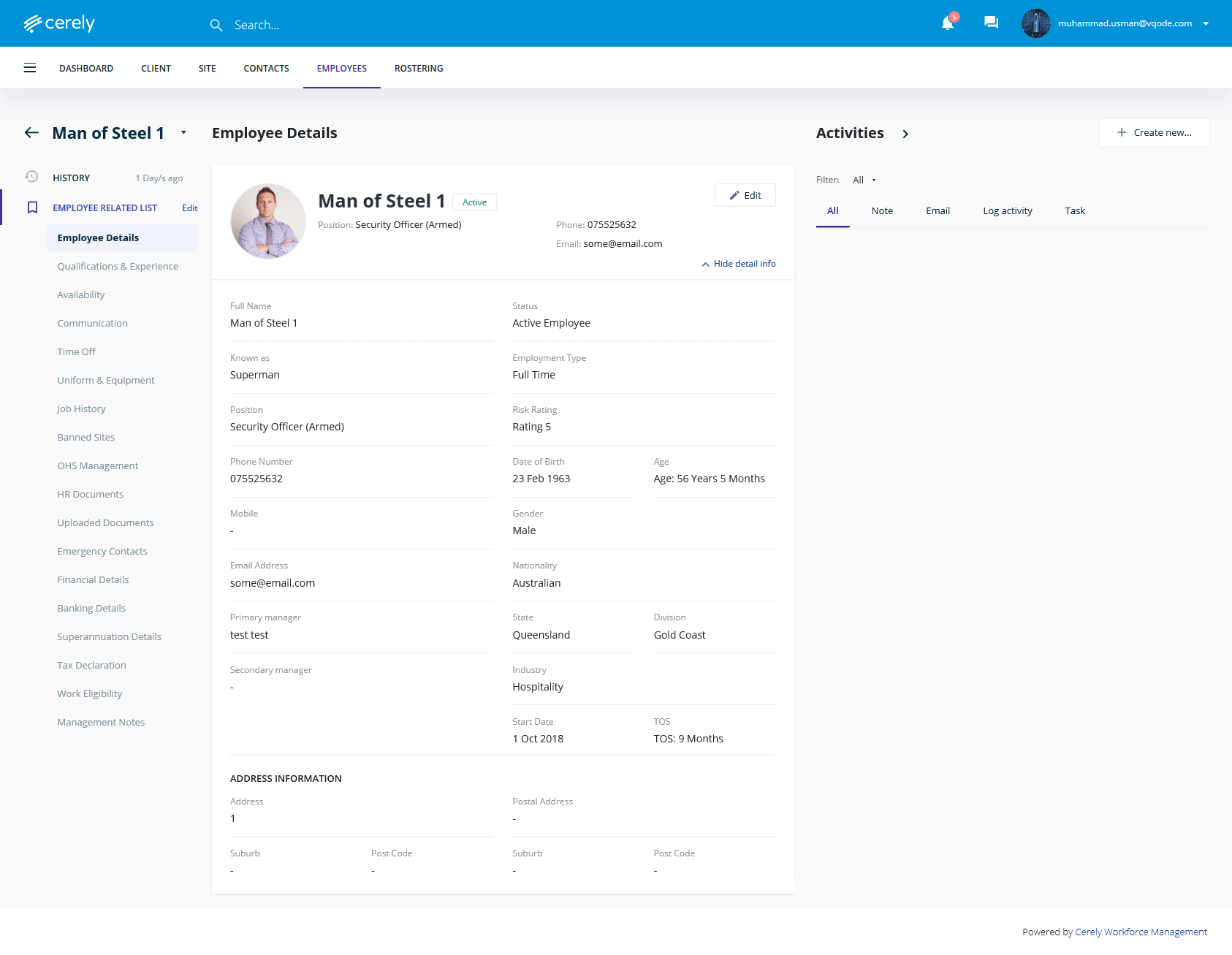
Task: Click the History clock icon
Action: pos(31,177)
